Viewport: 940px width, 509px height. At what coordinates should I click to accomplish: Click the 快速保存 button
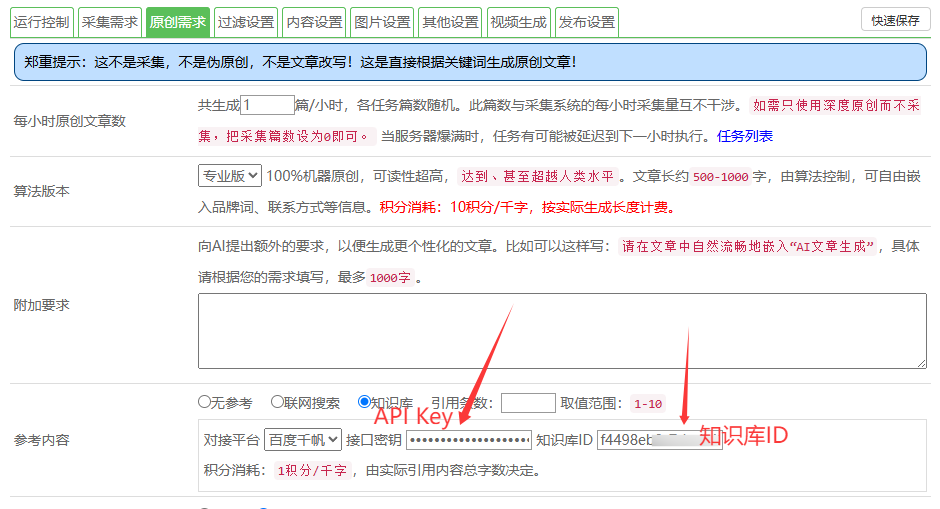pyautogui.click(x=895, y=20)
